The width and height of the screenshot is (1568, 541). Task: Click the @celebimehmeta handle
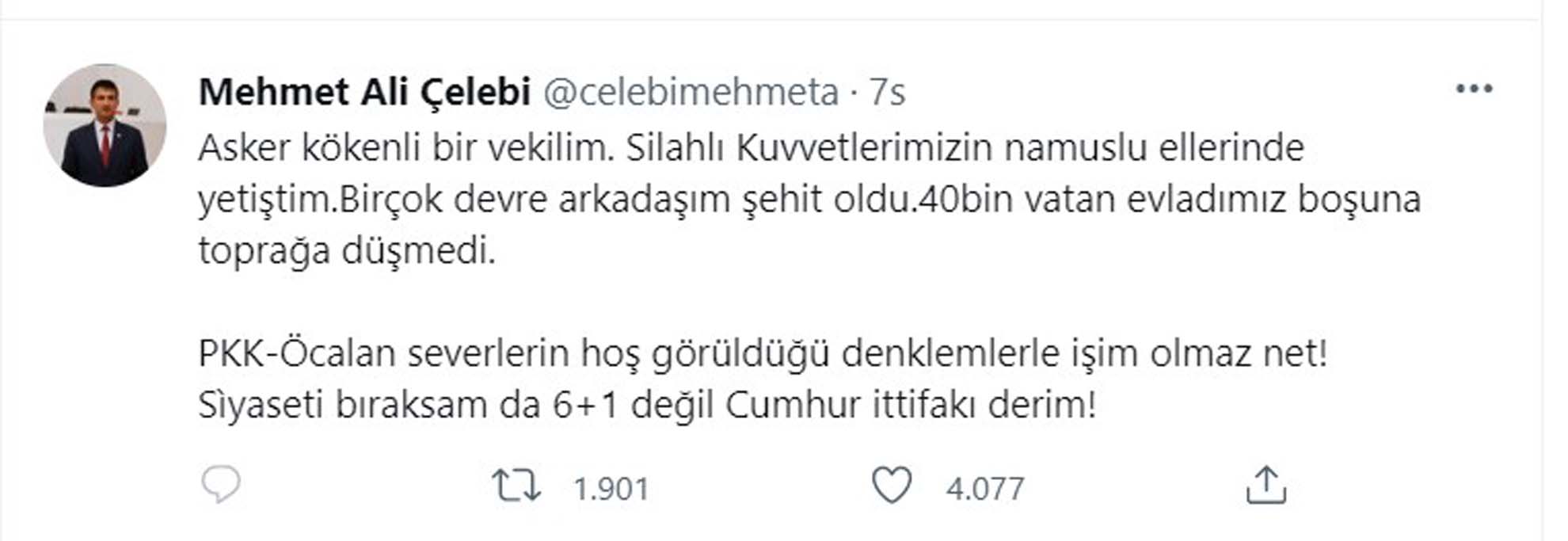pyautogui.click(x=691, y=92)
